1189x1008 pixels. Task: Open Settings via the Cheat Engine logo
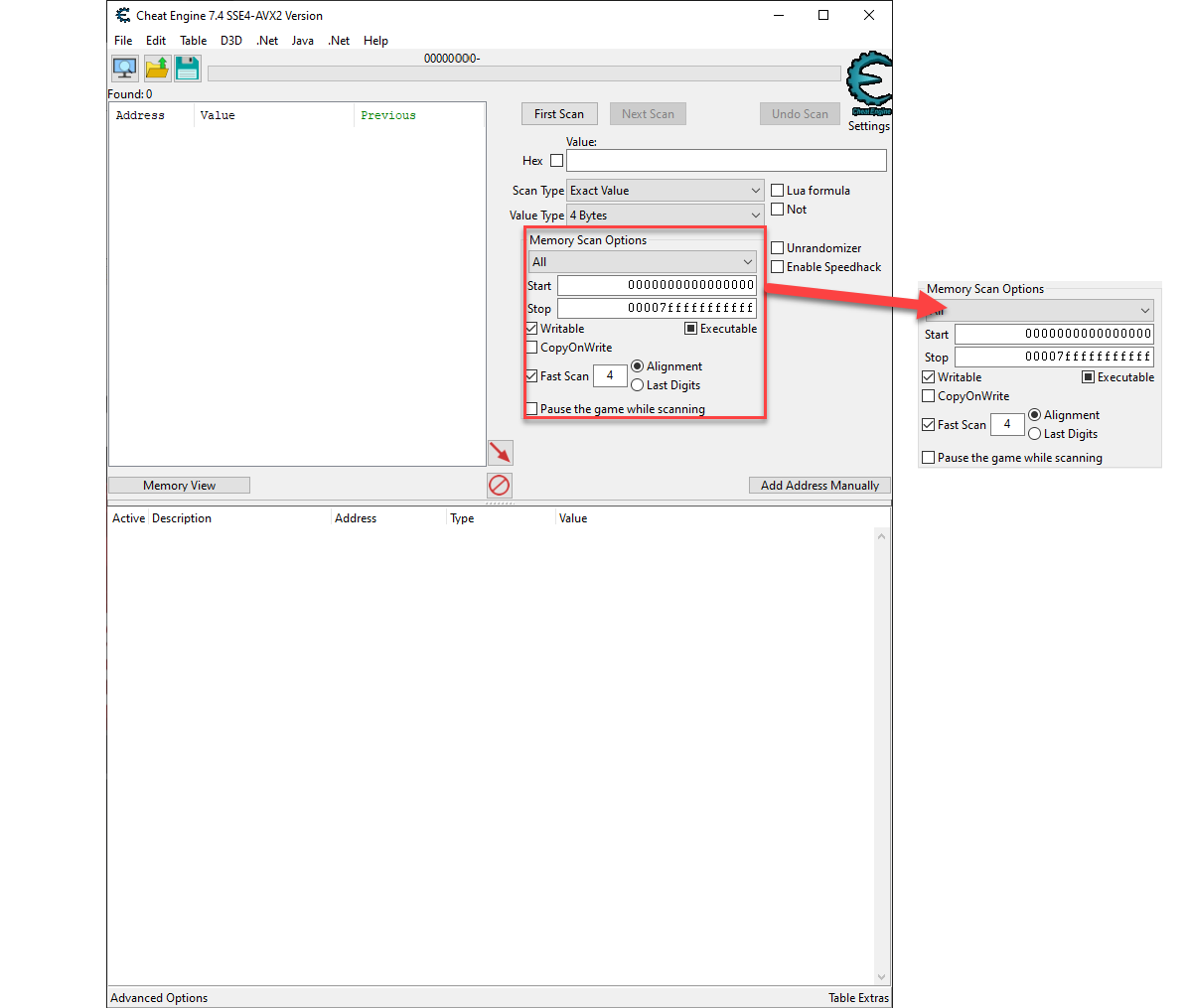pos(869,84)
